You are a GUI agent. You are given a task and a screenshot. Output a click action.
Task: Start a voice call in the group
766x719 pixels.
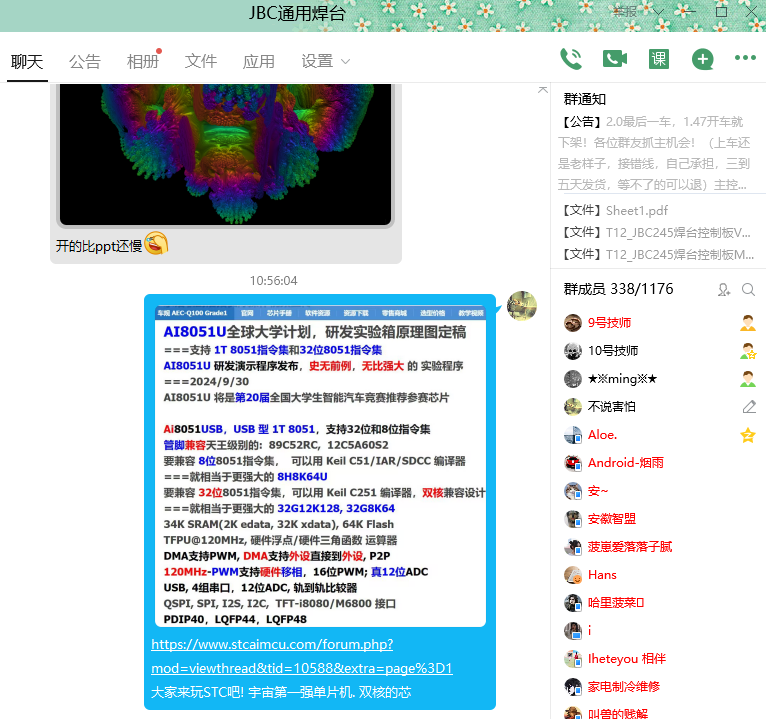pos(571,59)
